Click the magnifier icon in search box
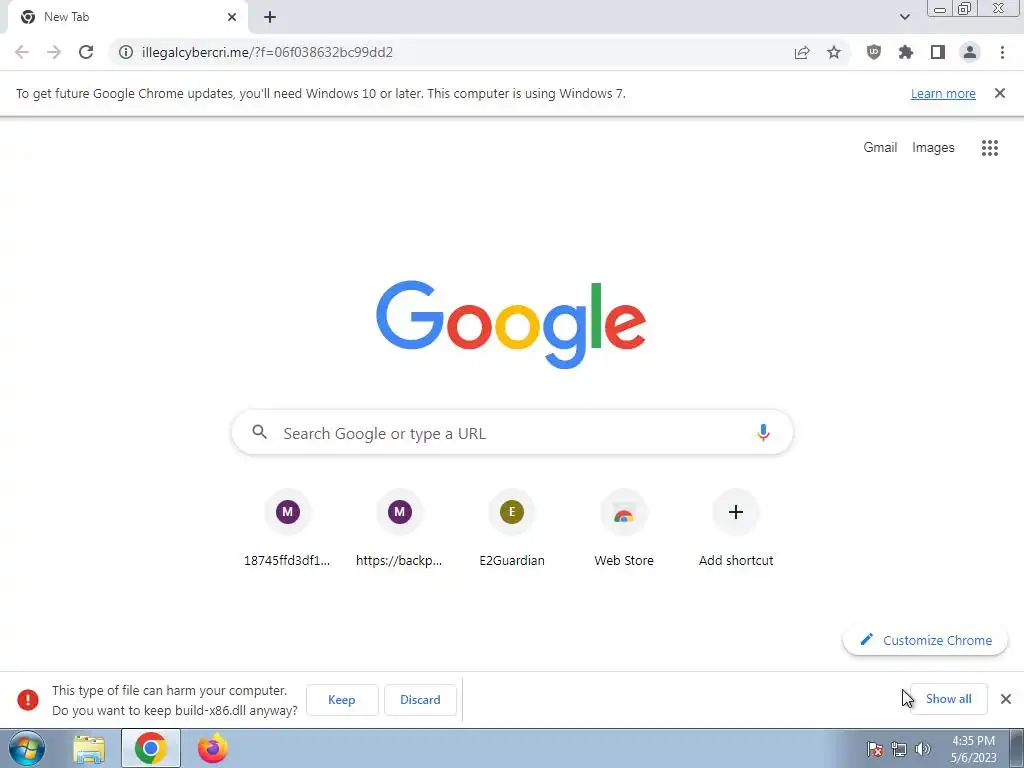The width and height of the screenshot is (1024, 768). click(x=259, y=432)
